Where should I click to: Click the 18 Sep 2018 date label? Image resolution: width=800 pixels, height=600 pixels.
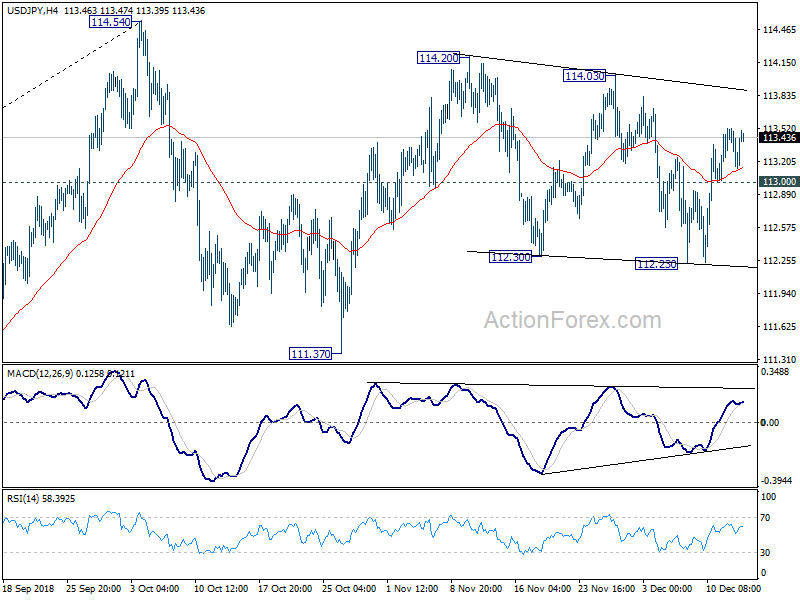28,588
